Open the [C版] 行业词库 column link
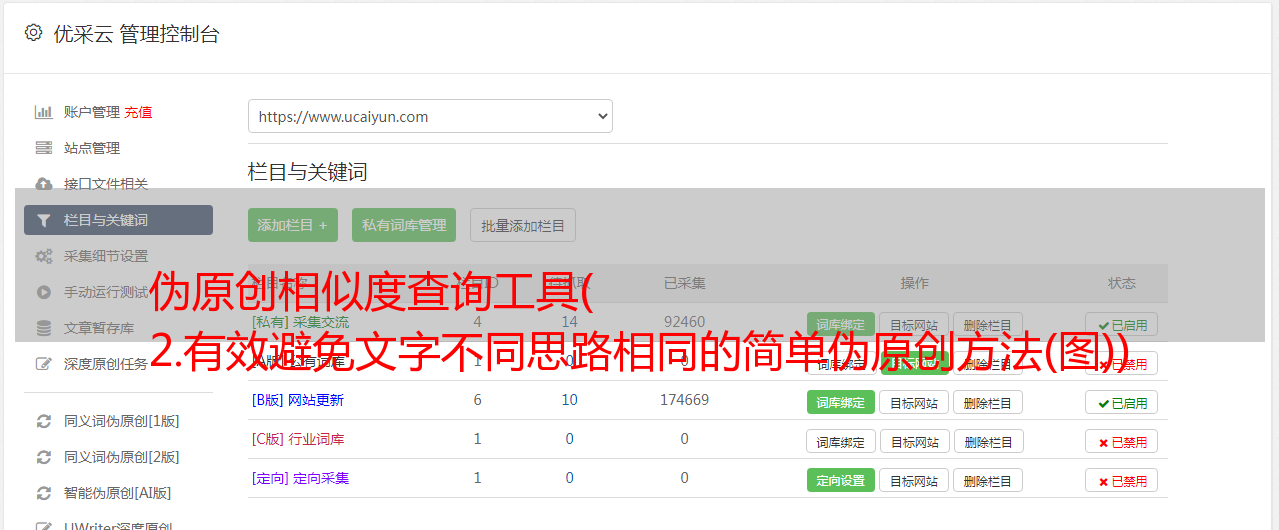Viewport: 1279px width, 530px height. point(297,439)
